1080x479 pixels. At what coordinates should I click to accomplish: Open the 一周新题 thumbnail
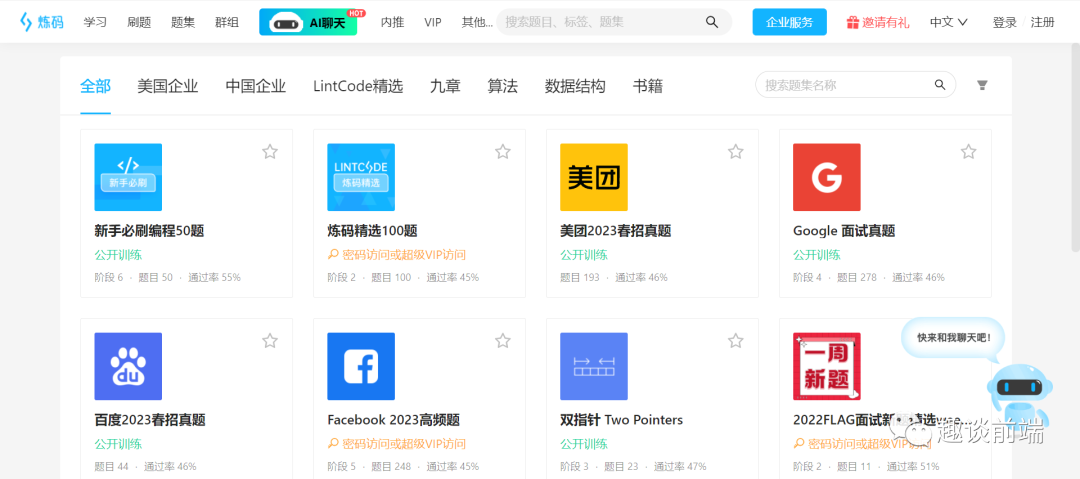click(827, 366)
